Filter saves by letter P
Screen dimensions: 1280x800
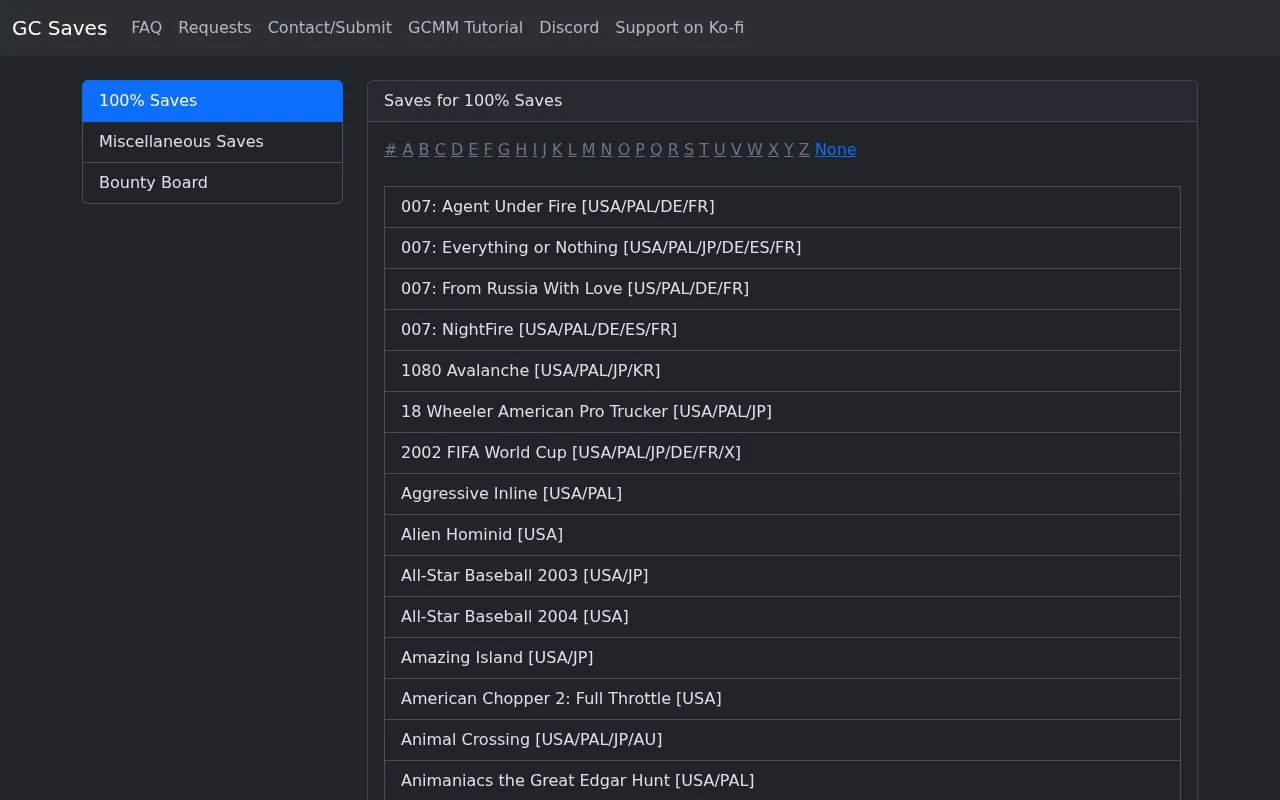[640, 150]
